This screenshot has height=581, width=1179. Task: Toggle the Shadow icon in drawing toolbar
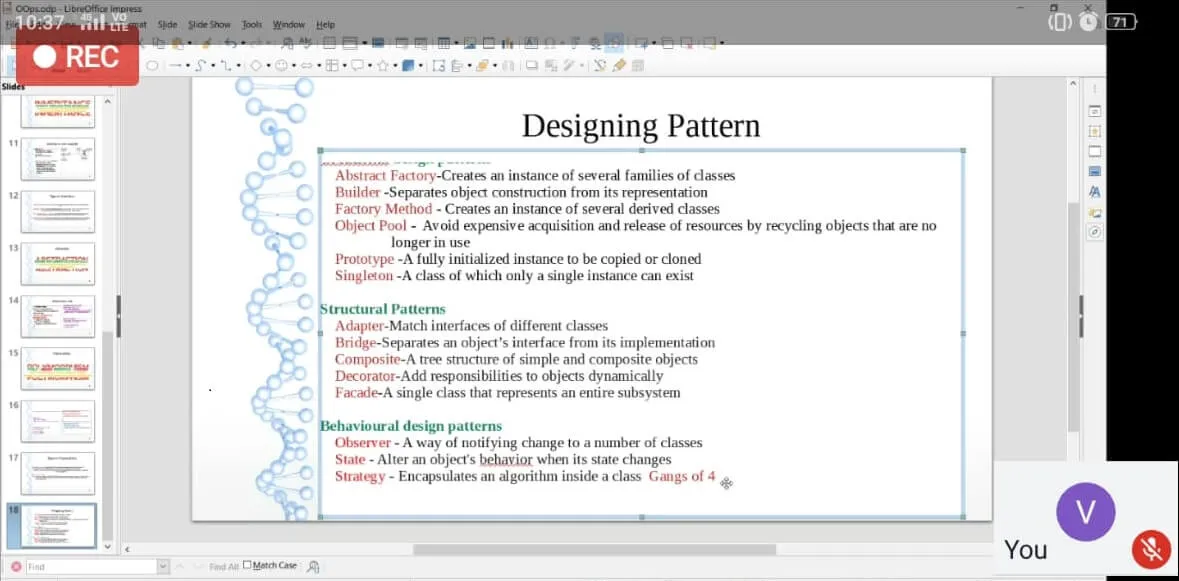[x=532, y=66]
